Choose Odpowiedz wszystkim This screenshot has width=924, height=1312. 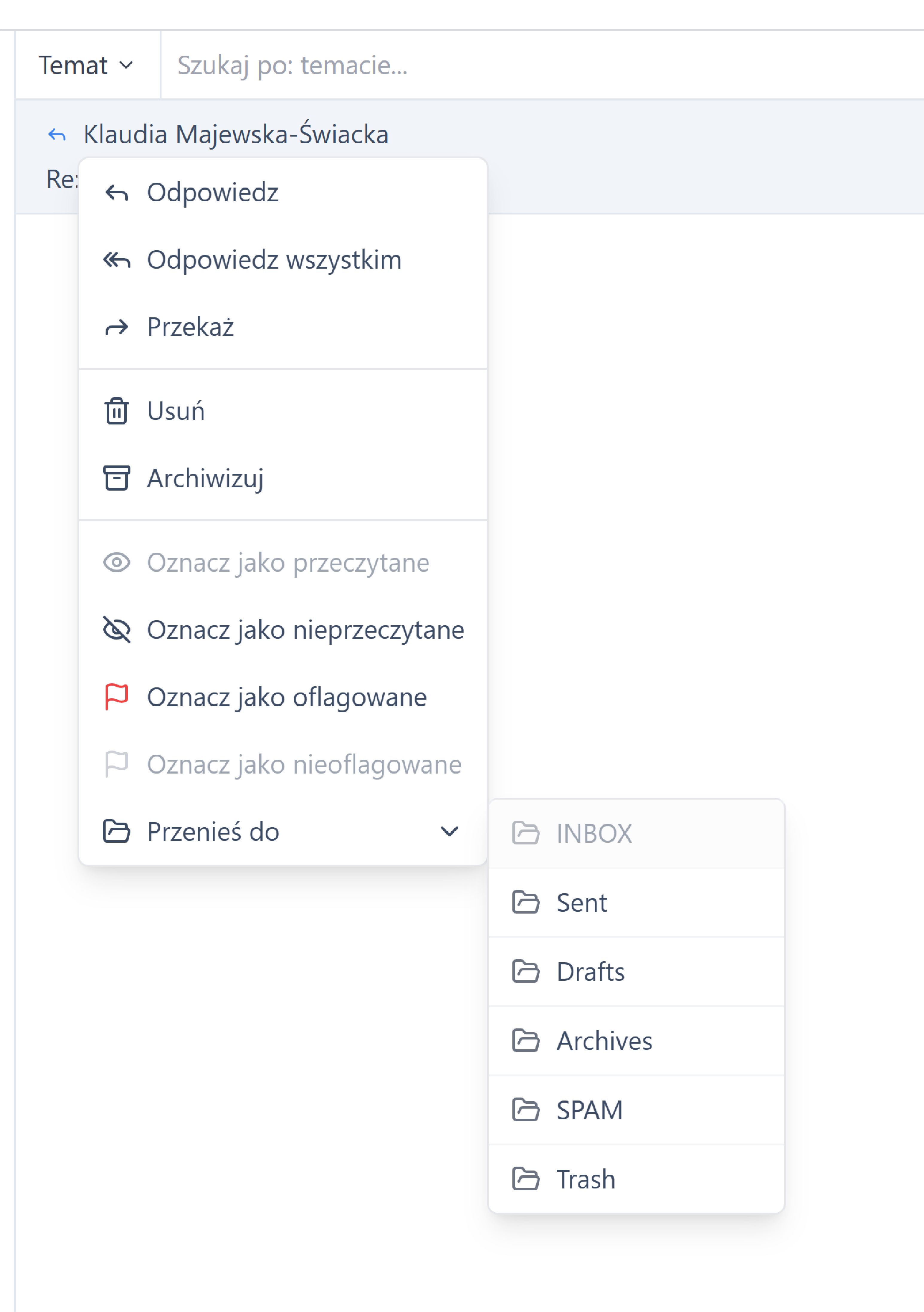point(274,261)
